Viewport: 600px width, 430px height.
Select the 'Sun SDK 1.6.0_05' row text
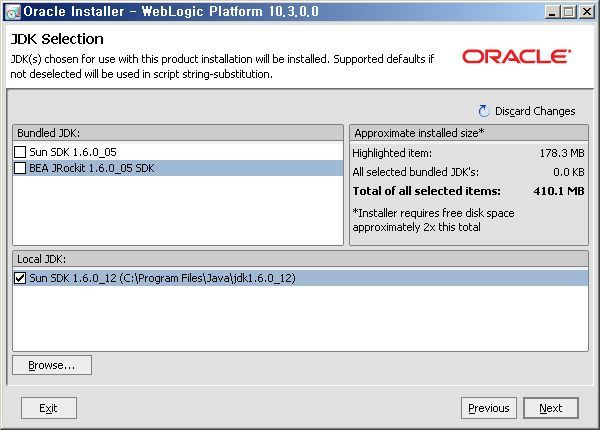[x=73, y=152]
